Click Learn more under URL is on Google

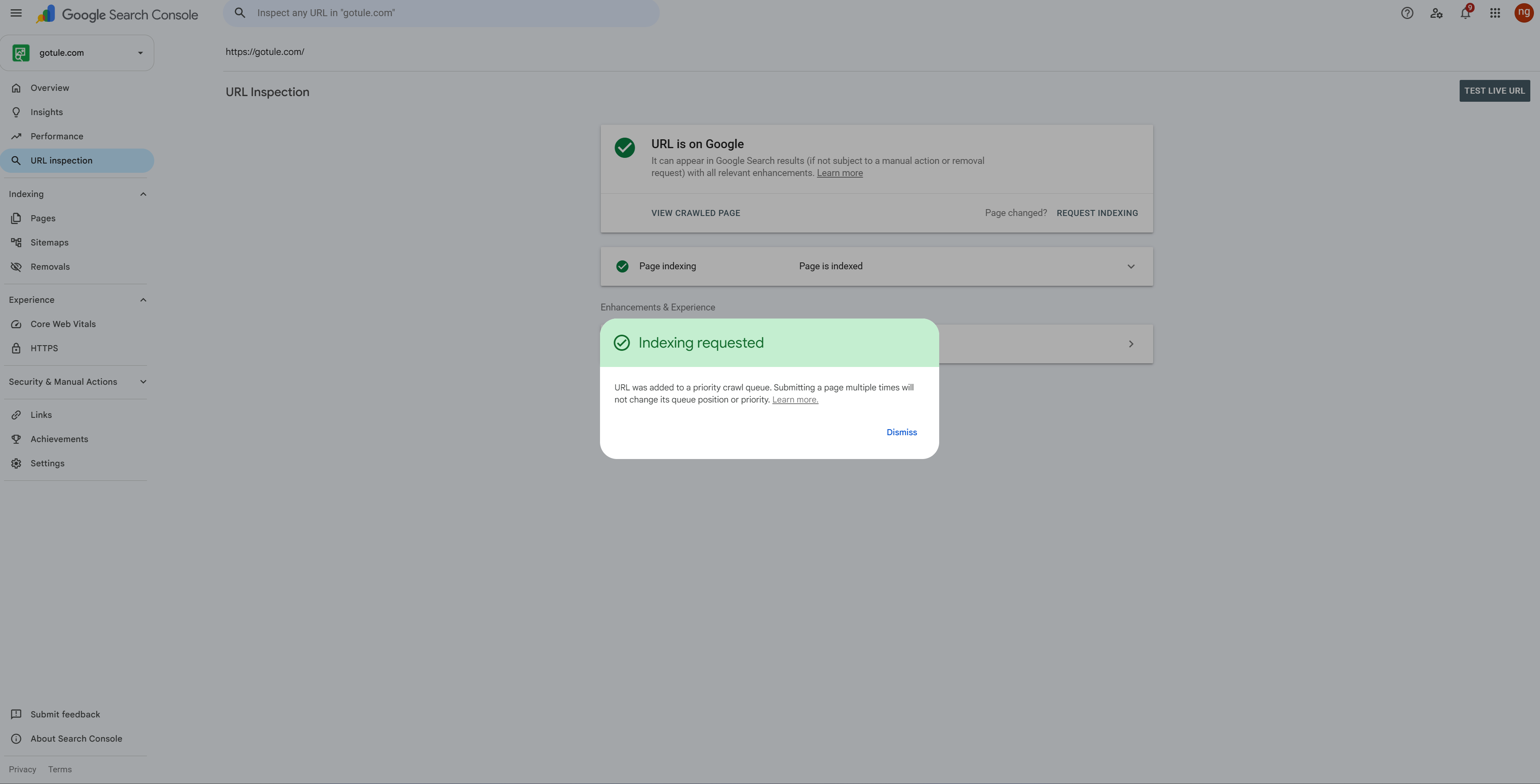click(839, 173)
